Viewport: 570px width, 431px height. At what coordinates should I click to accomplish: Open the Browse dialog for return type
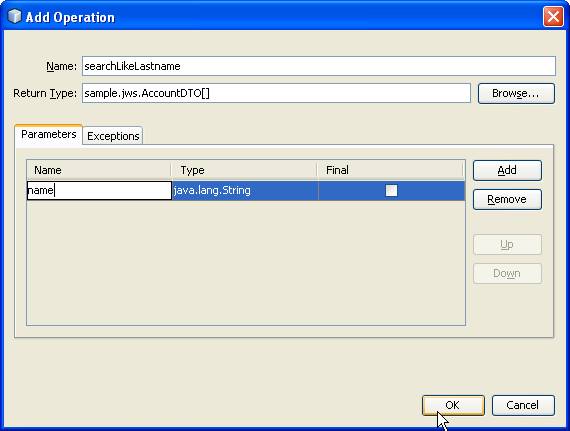(516, 93)
